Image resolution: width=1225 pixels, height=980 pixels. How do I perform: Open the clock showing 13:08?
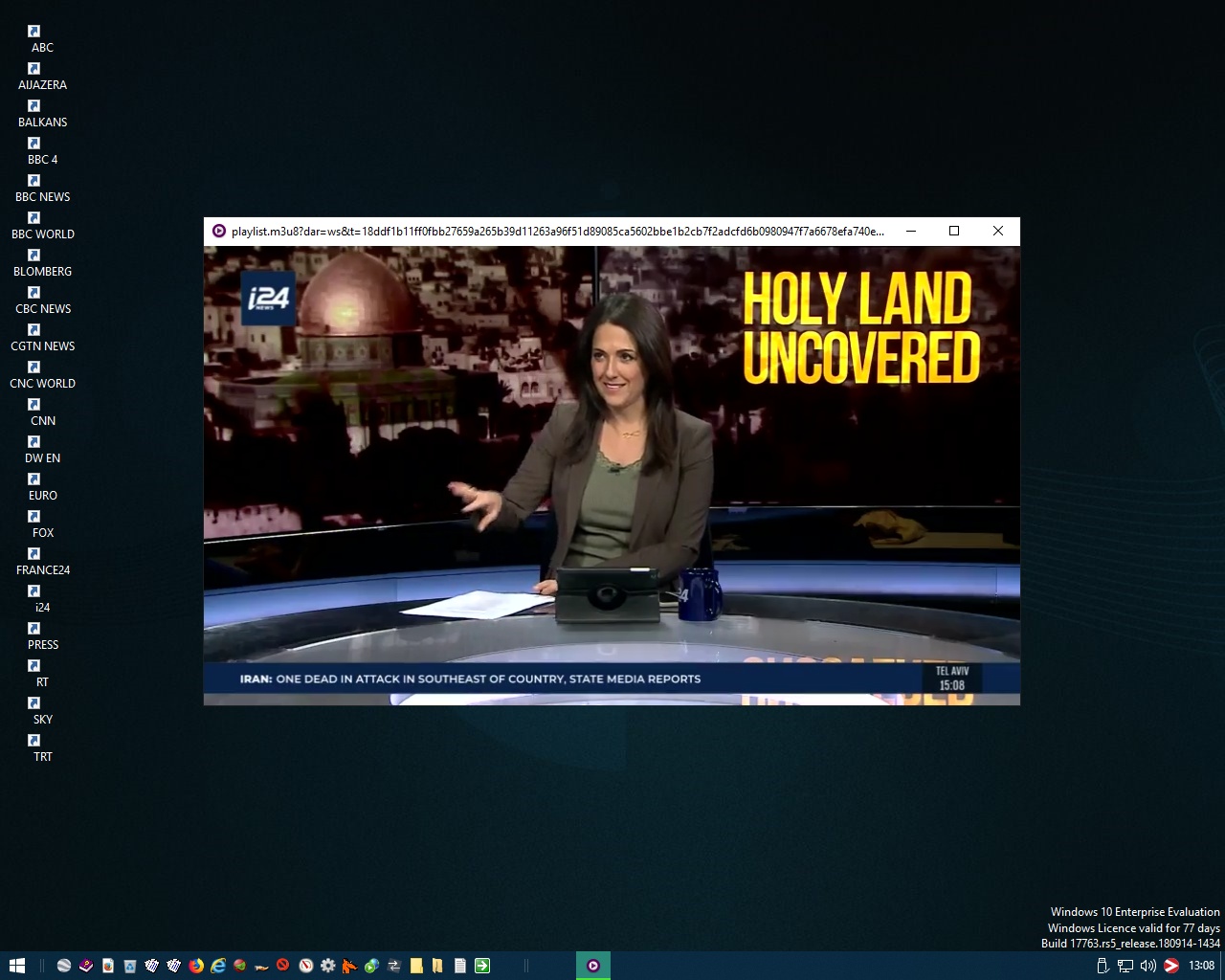point(1201,966)
